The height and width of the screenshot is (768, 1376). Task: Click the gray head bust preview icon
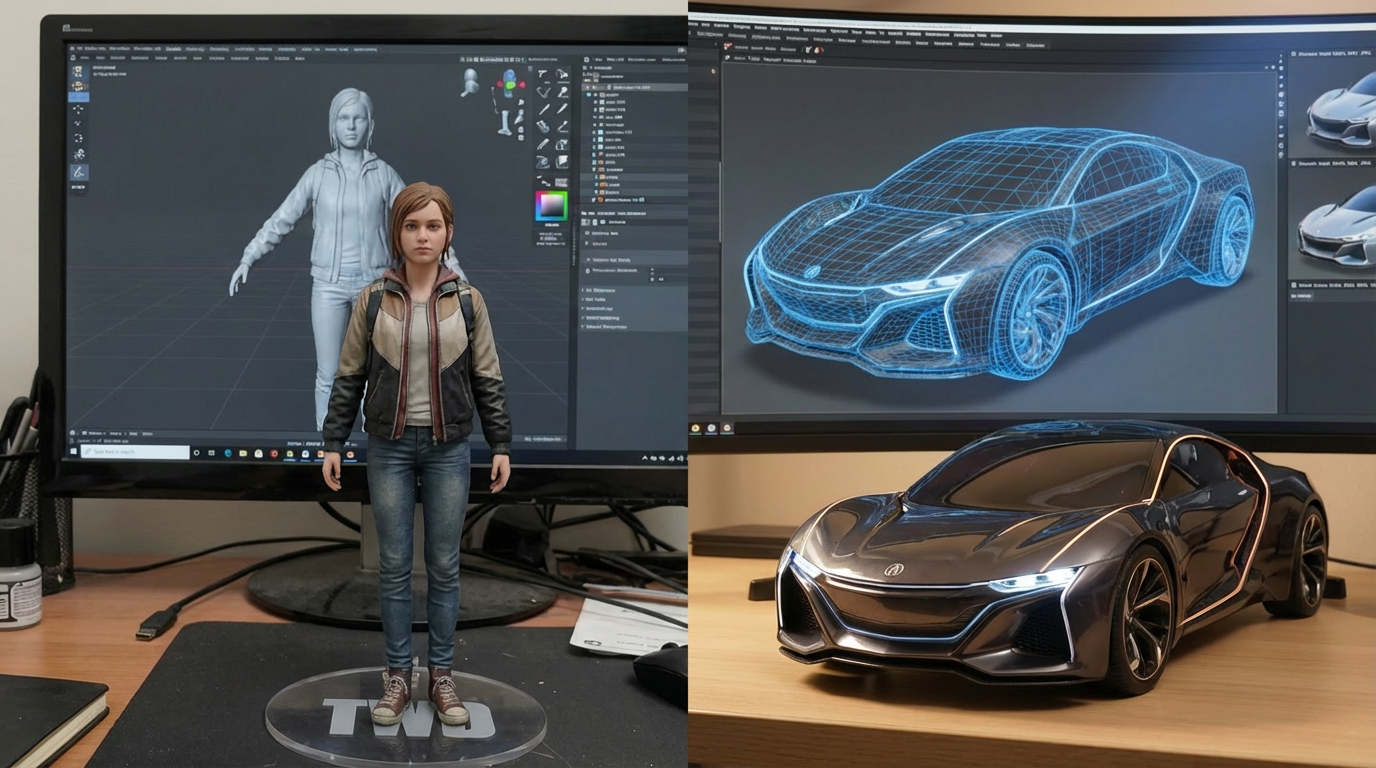point(469,82)
